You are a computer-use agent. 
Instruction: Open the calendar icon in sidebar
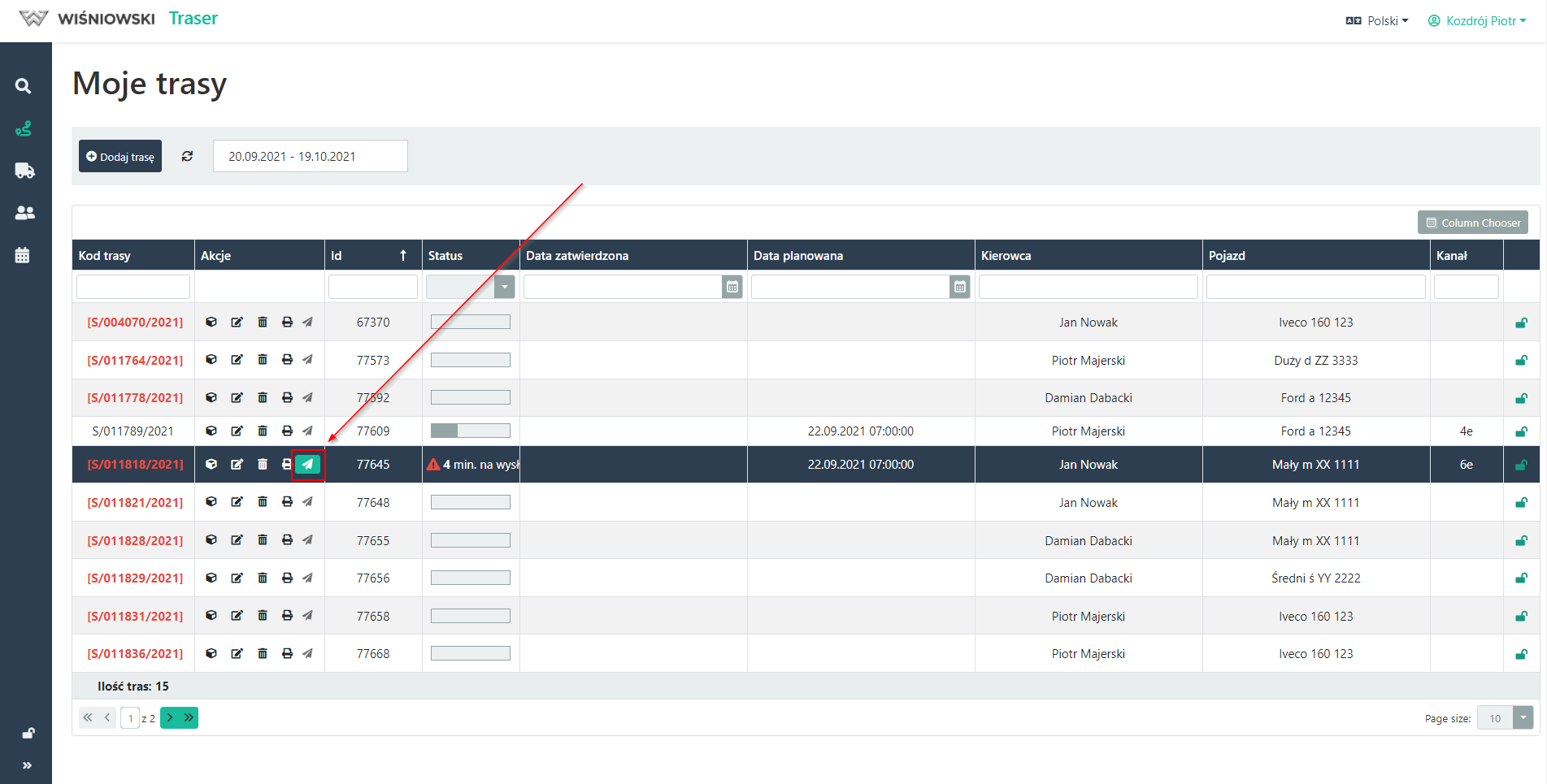tap(23, 255)
